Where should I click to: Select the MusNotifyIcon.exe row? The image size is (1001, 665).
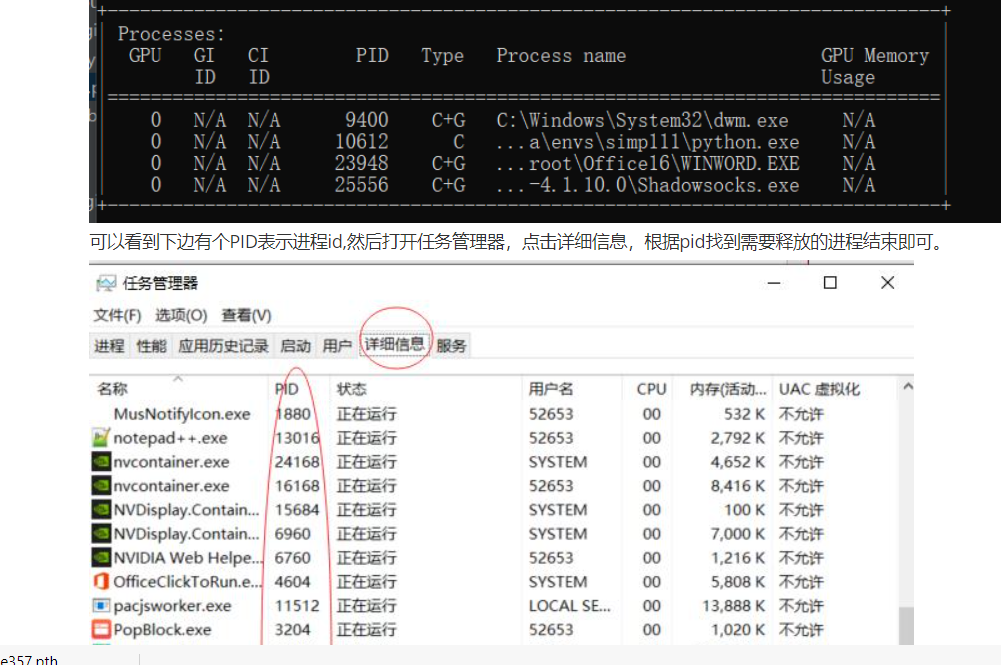pos(493,414)
